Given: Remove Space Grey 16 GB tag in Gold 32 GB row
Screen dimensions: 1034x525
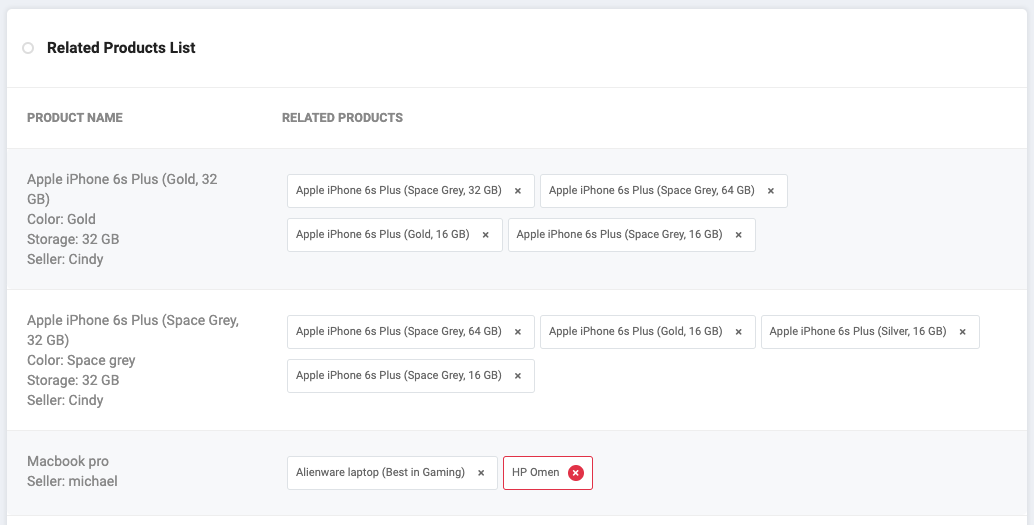Looking at the screenshot, I should click(739, 235).
